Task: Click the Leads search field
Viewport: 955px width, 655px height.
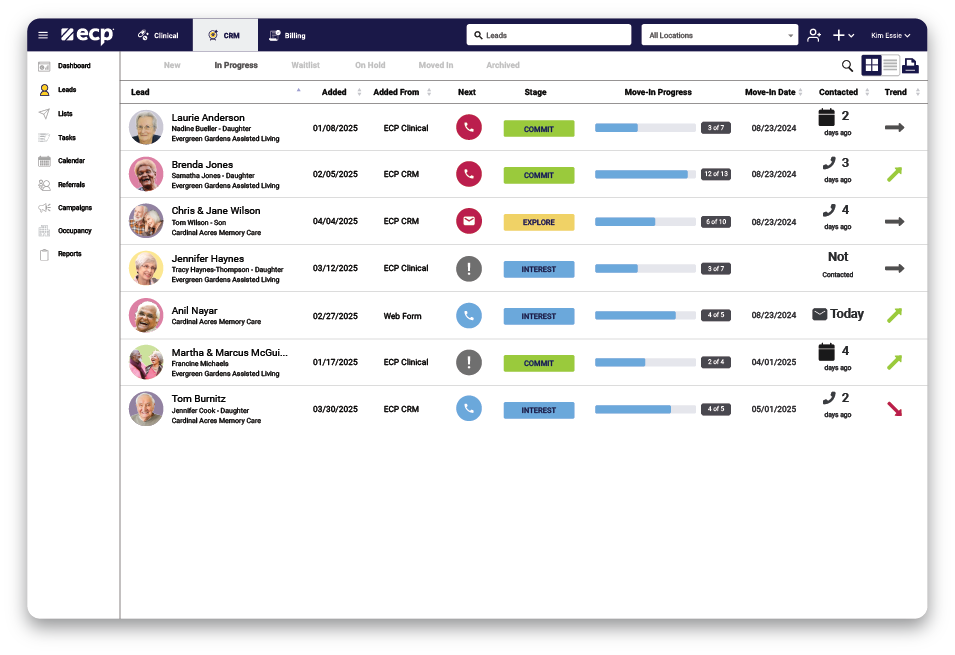Action: click(548, 35)
